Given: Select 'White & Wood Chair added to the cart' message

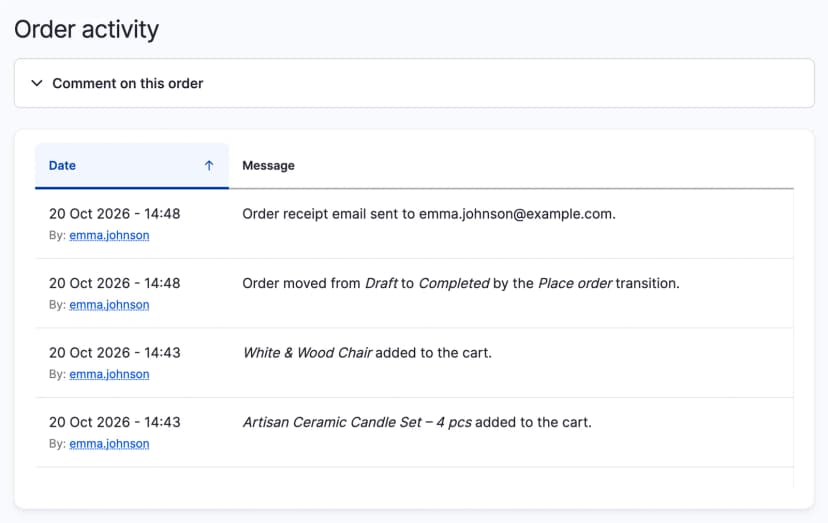Looking at the screenshot, I should pyautogui.click(x=367, y=352).
